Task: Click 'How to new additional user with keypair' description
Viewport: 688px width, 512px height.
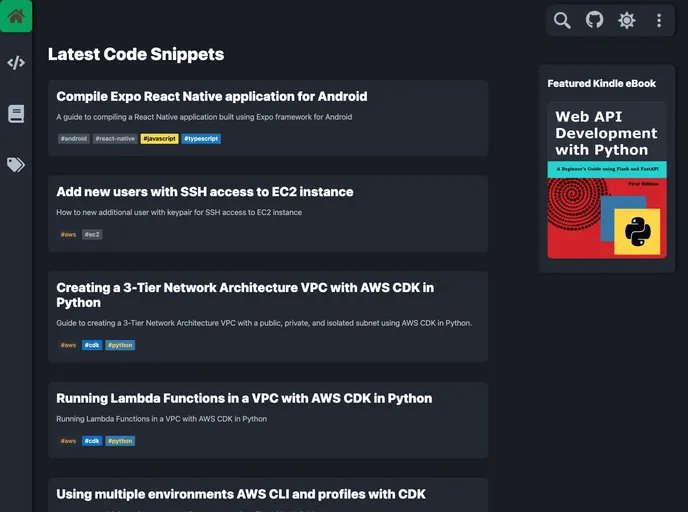Action: point(179,212)
